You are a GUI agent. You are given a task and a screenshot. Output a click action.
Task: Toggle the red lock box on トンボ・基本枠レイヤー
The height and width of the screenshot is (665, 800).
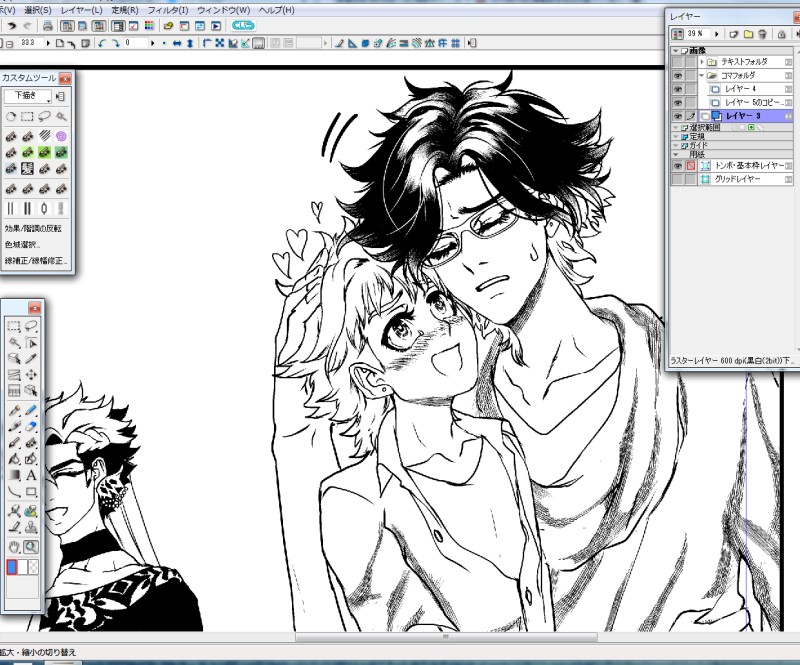coord(690,166)
